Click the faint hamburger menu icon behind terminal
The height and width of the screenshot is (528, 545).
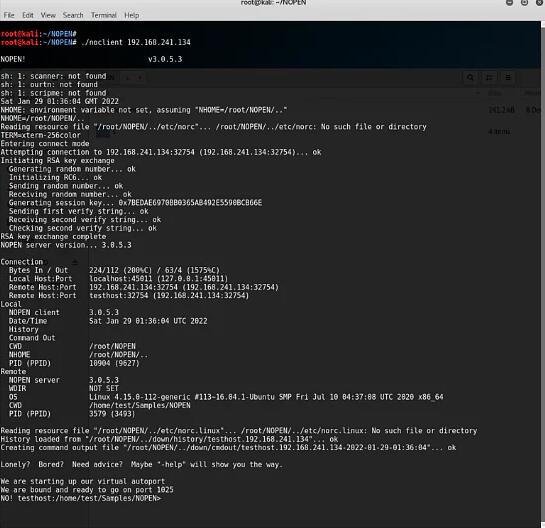(508, 77)
